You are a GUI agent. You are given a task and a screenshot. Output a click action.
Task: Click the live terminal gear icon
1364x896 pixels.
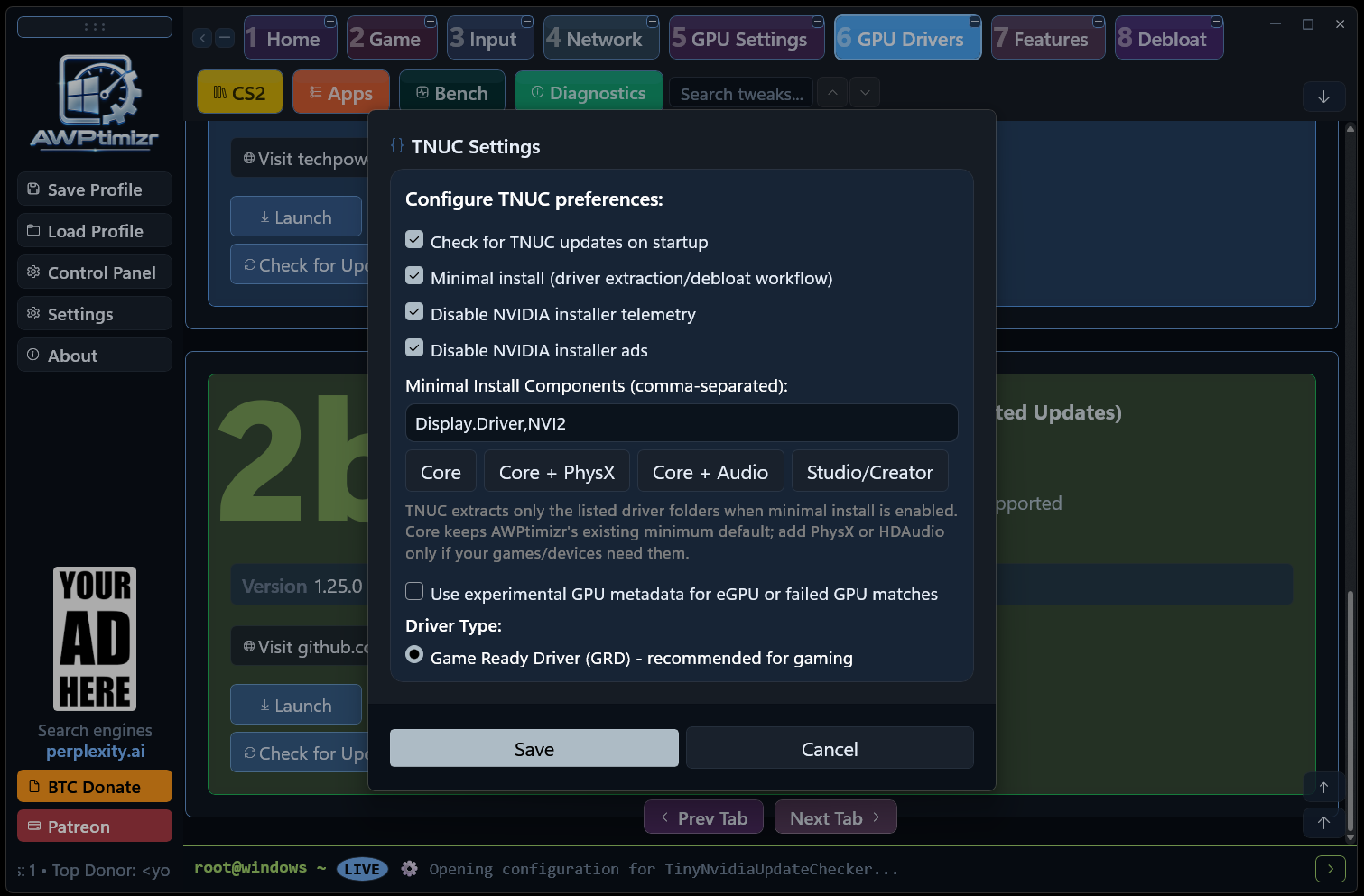410,869
